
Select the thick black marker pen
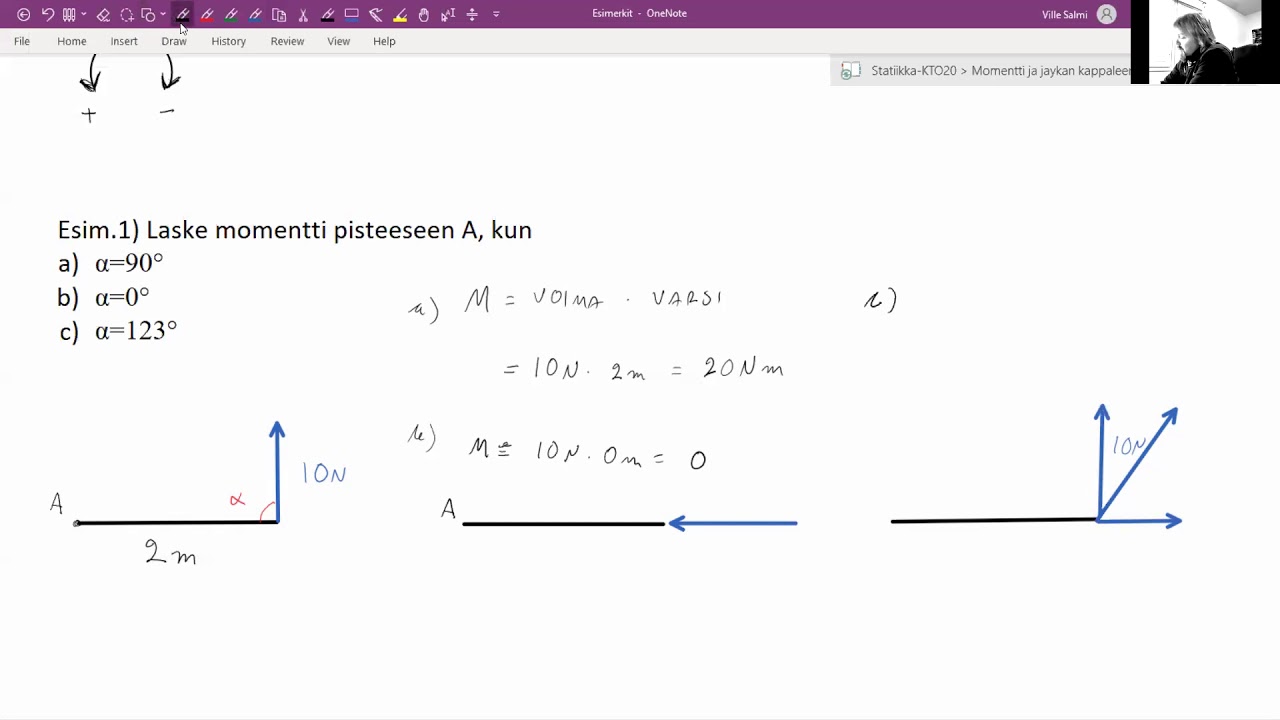(x=327, y=14)
